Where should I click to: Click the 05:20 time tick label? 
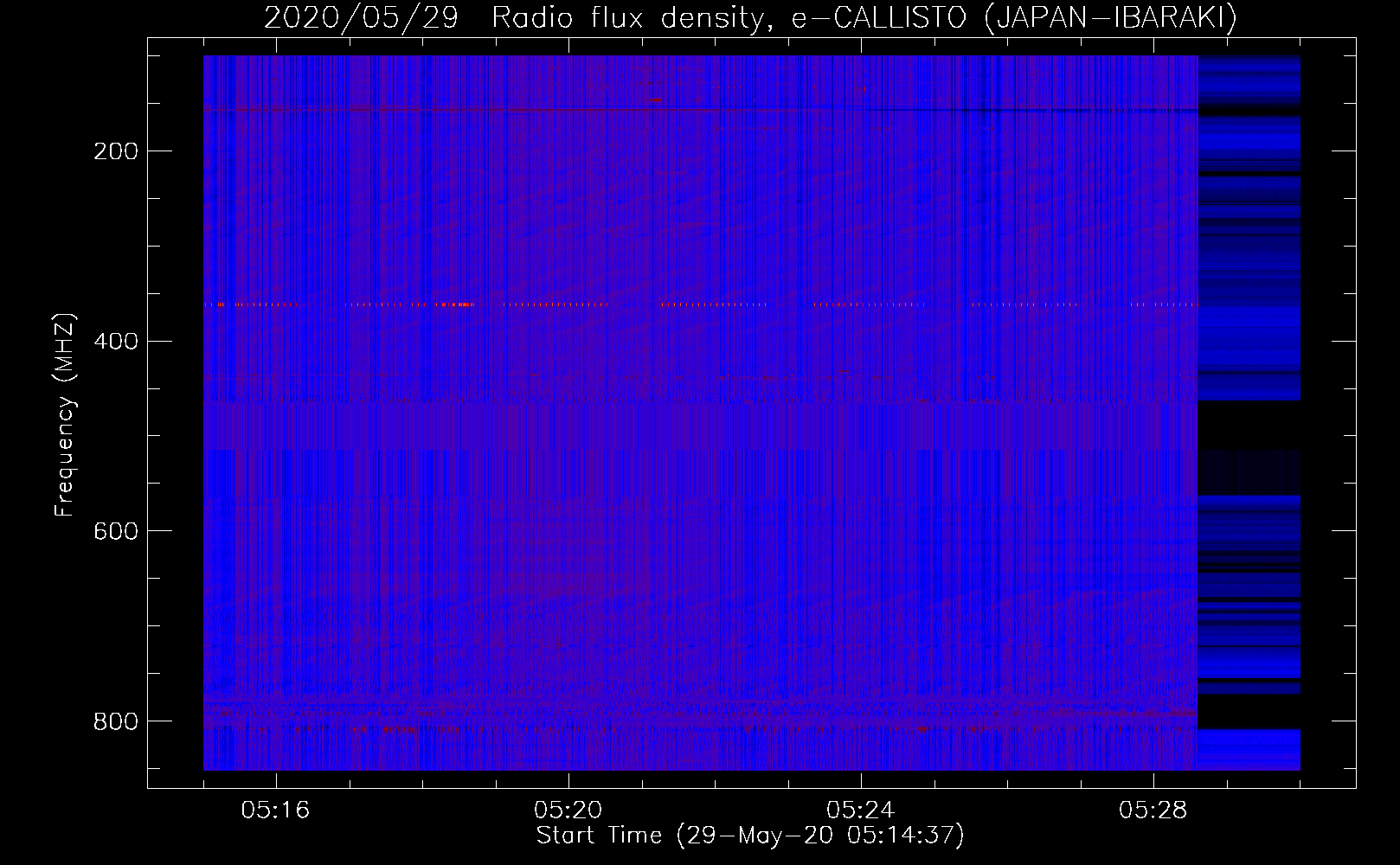pyautogui.click(x=568, y=811)
